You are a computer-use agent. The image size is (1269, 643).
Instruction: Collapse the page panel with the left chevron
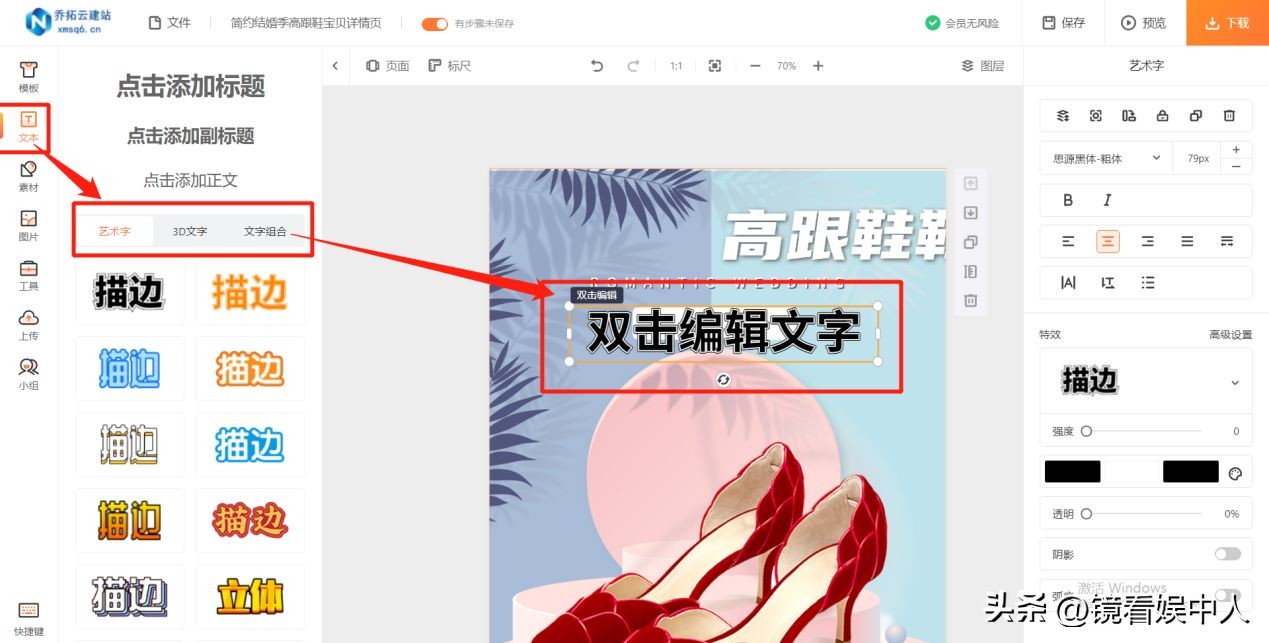click(336, 65)
